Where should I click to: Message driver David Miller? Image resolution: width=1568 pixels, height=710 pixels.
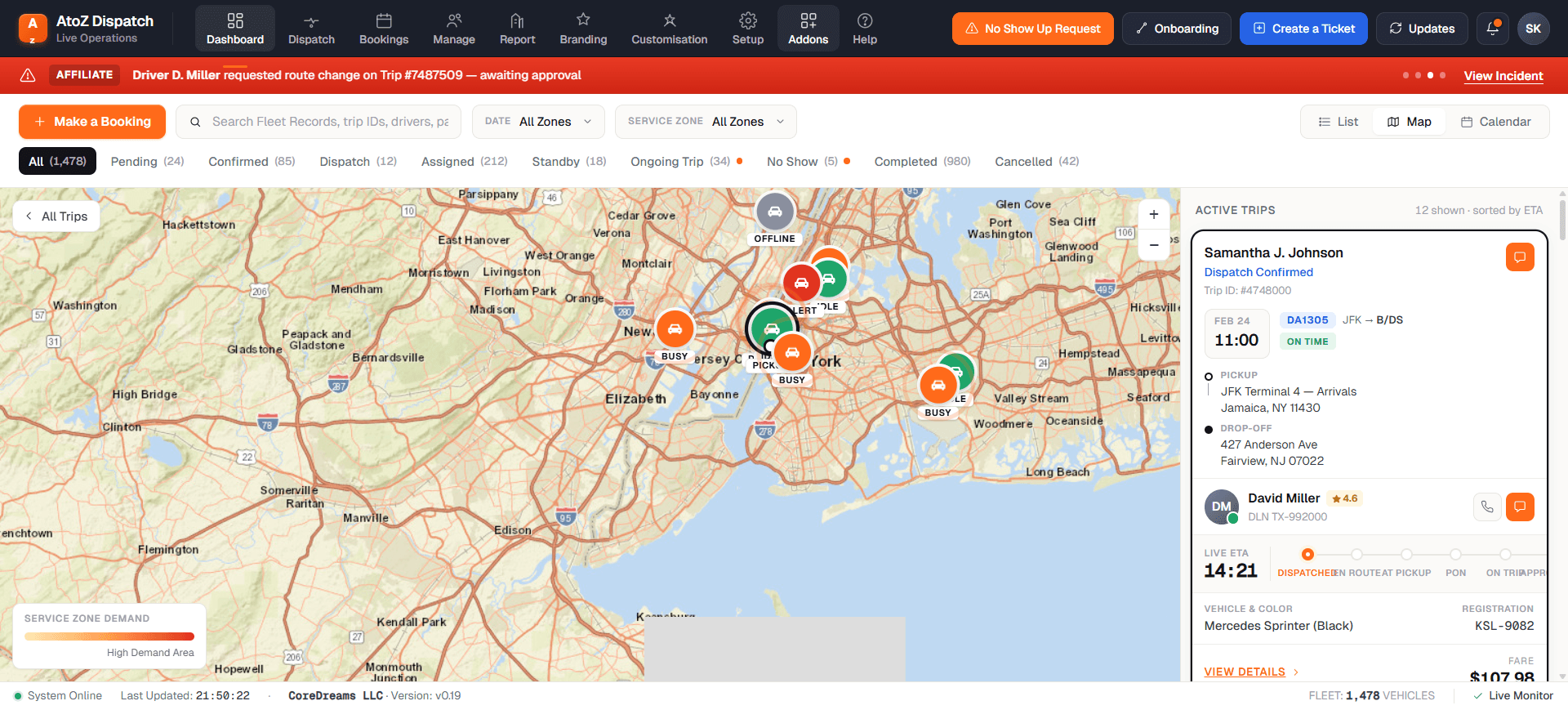[x=1520, y=507]
